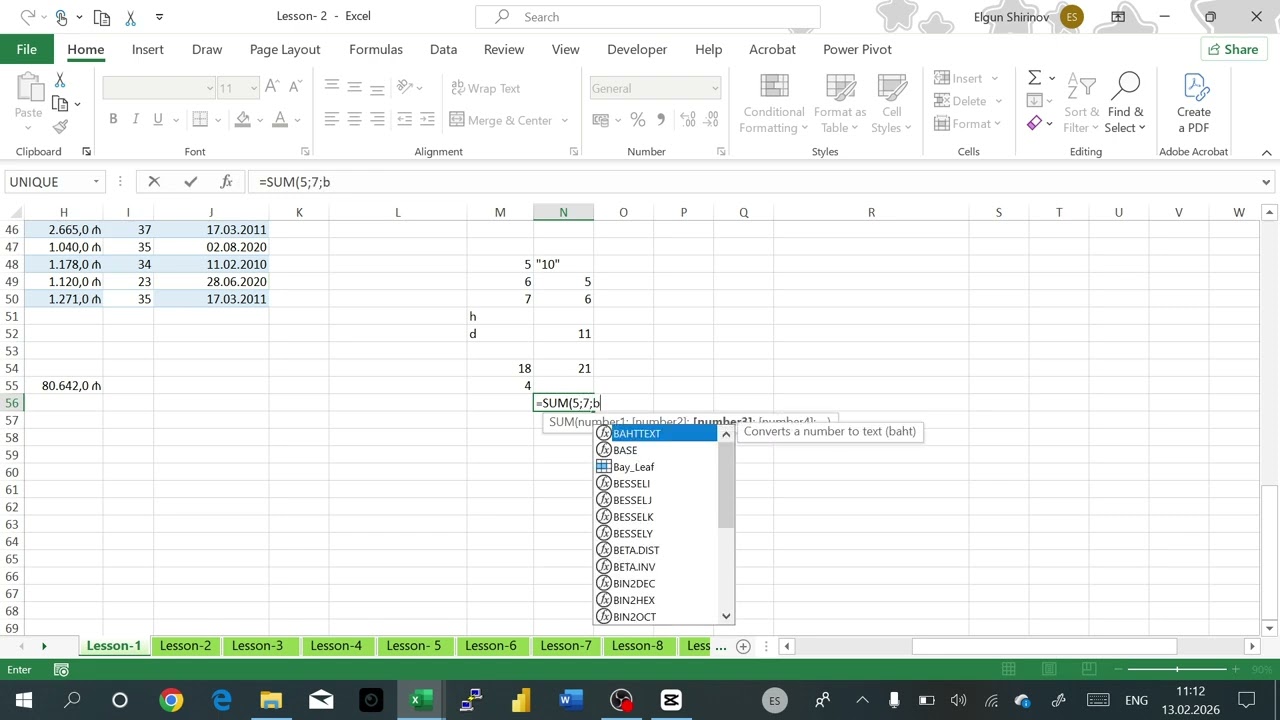Screen dimensions: 1280x720
Task: Expand the Format cells dropdown
Action: tap(998, 124)
